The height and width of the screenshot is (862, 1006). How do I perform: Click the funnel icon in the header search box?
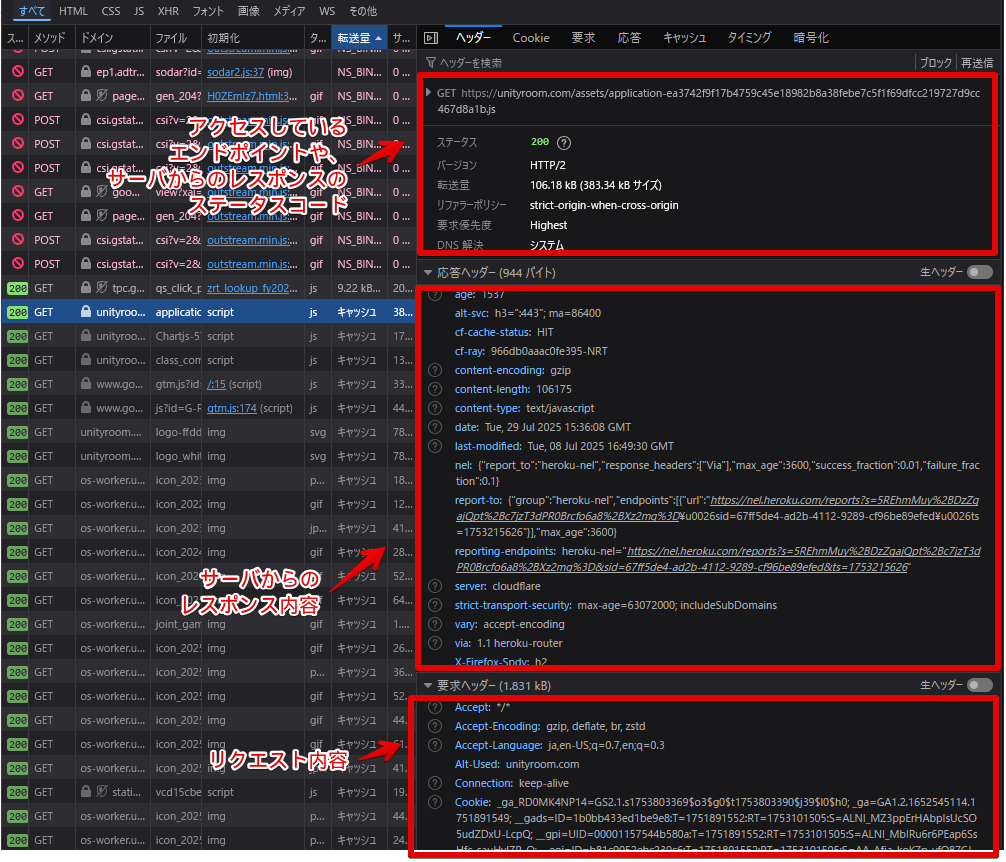click(x=431, y=63)
